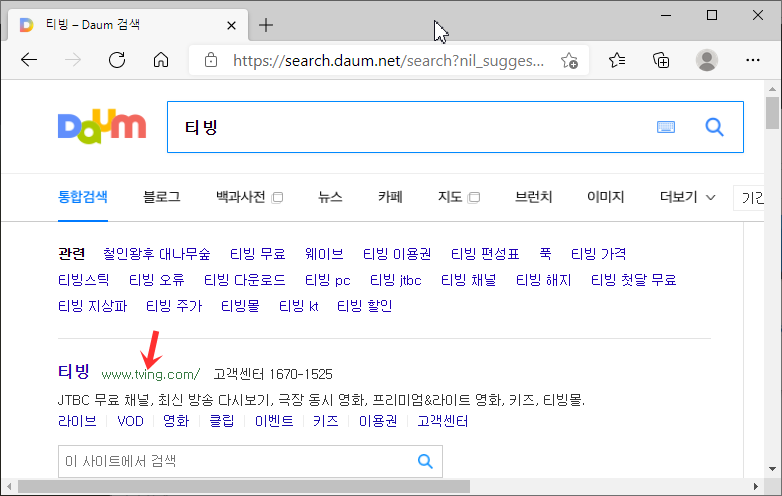The width and height of the screenshot is (782, 496).
Task: Click related search 티빙 주가
Action: click(174, 306)
